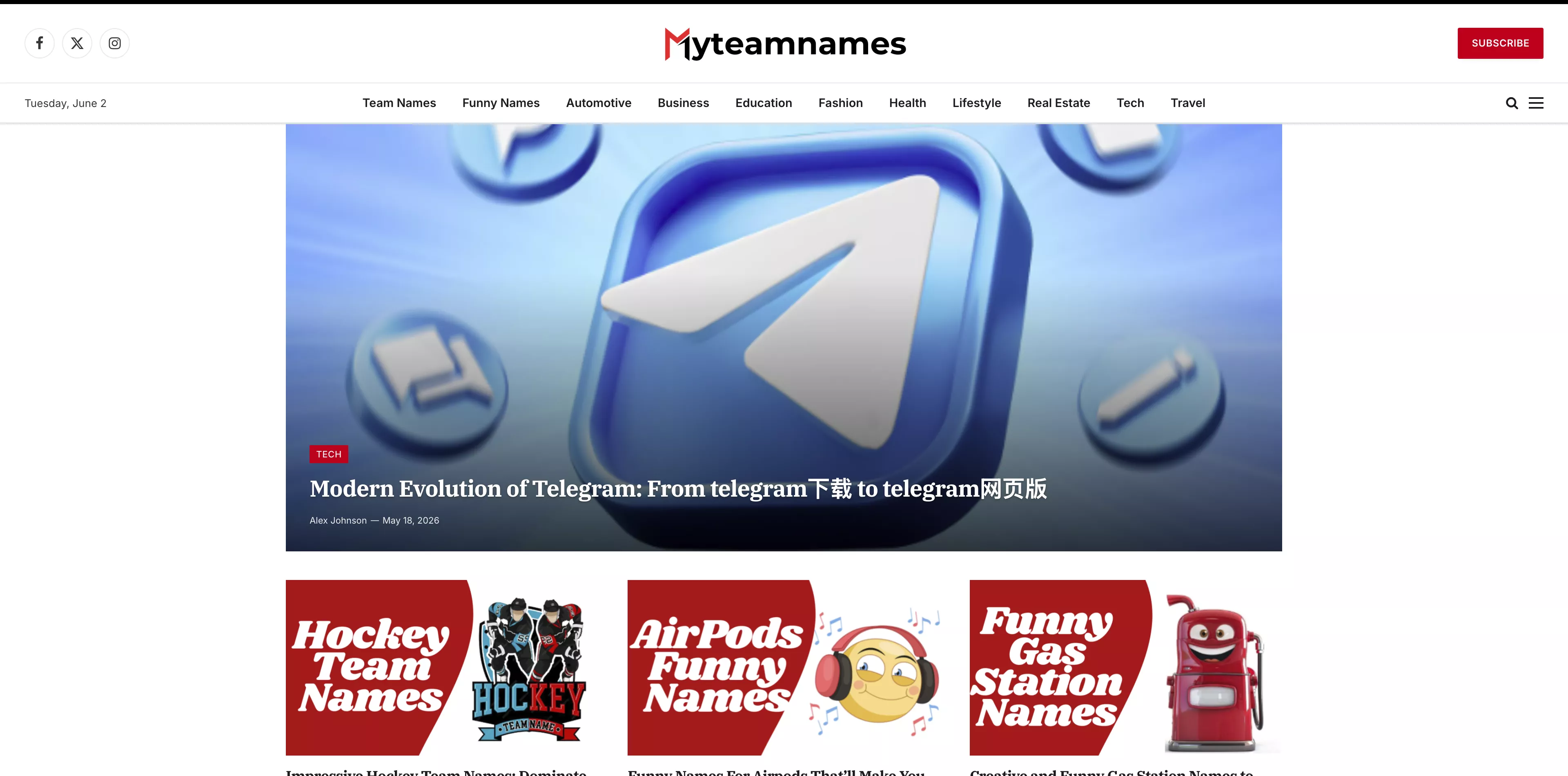Open the X (Twitter) social icon
Screen dimensions: 1568x776
[77, 43]
